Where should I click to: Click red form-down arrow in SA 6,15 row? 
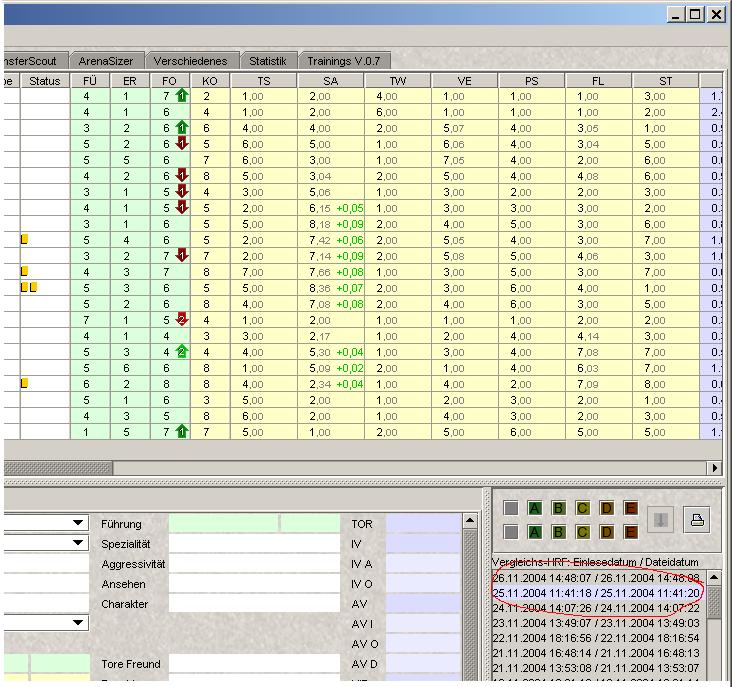pyautogui.click(x=182, y=208)
